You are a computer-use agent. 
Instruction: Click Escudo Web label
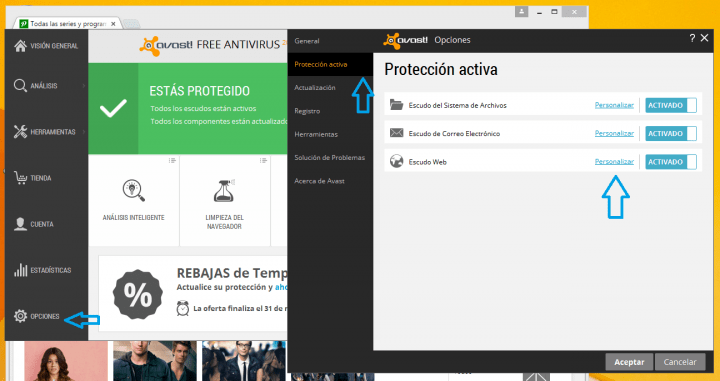[428, 162]
